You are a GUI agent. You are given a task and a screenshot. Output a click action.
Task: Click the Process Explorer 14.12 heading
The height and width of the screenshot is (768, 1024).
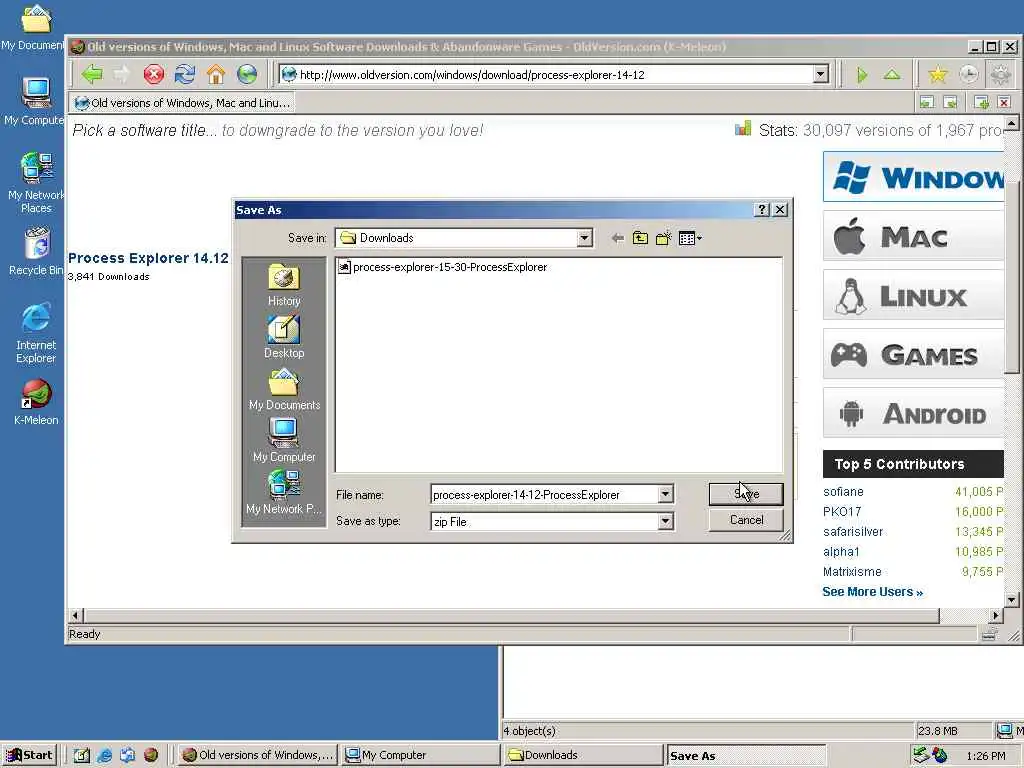pos(148,258)
